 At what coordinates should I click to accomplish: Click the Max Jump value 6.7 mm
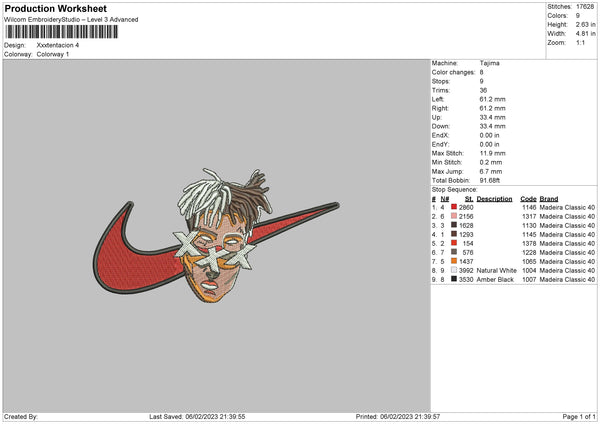(491, 171)
